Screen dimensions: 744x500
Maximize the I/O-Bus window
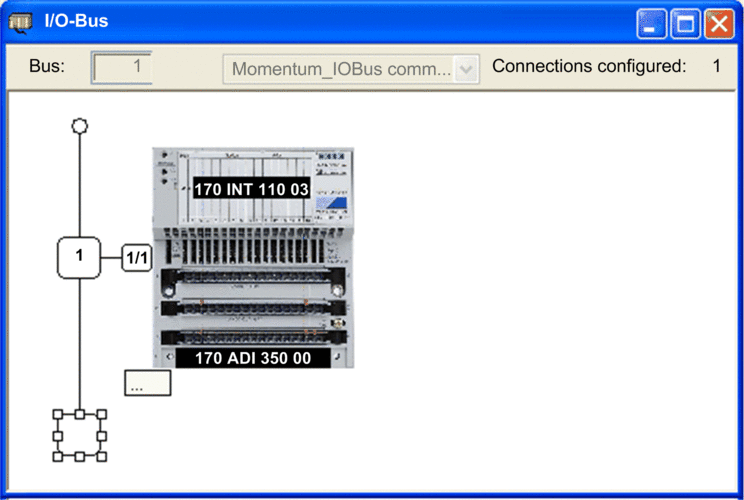pyautogui.click(x=685, y=23)
